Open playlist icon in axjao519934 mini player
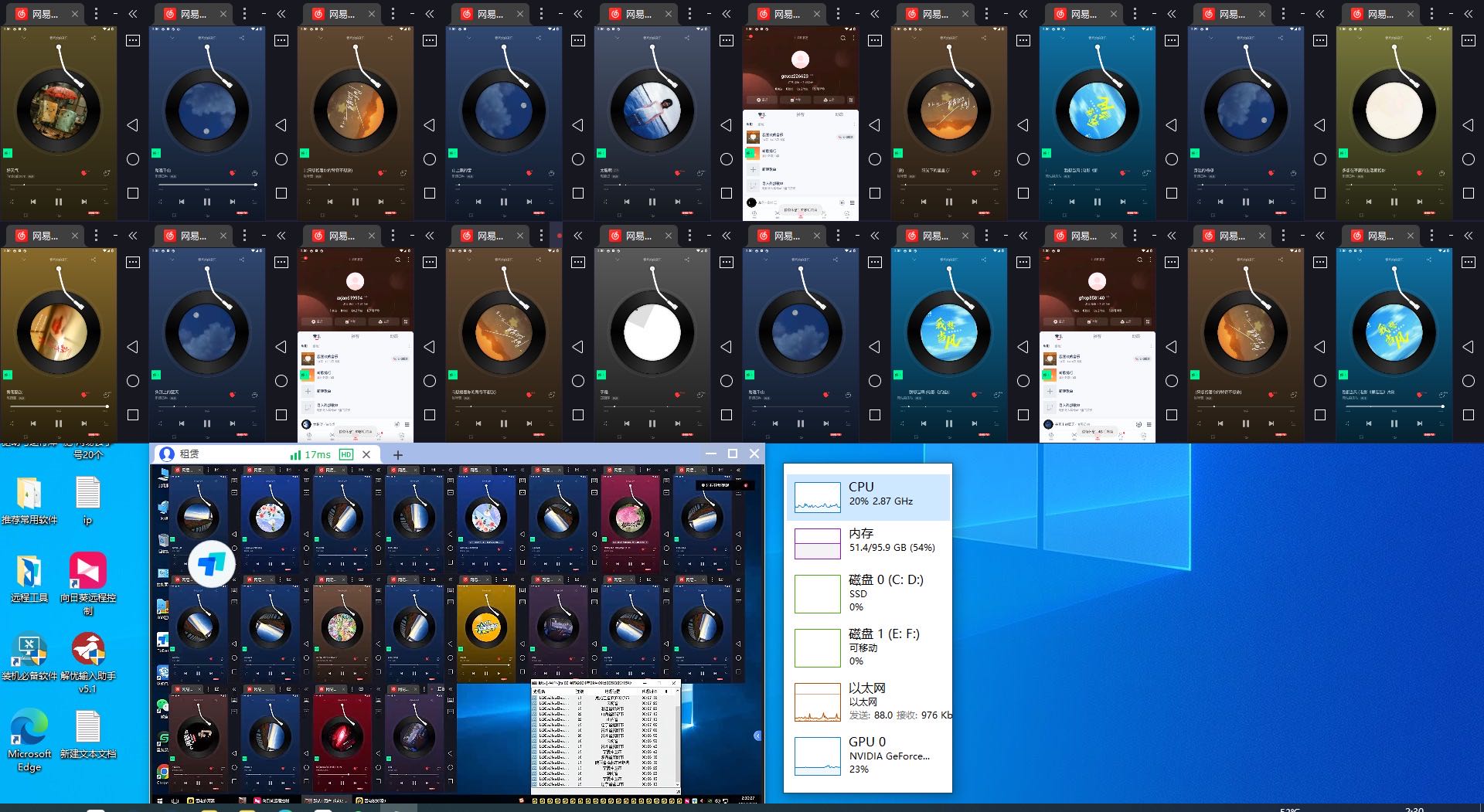 407,424
